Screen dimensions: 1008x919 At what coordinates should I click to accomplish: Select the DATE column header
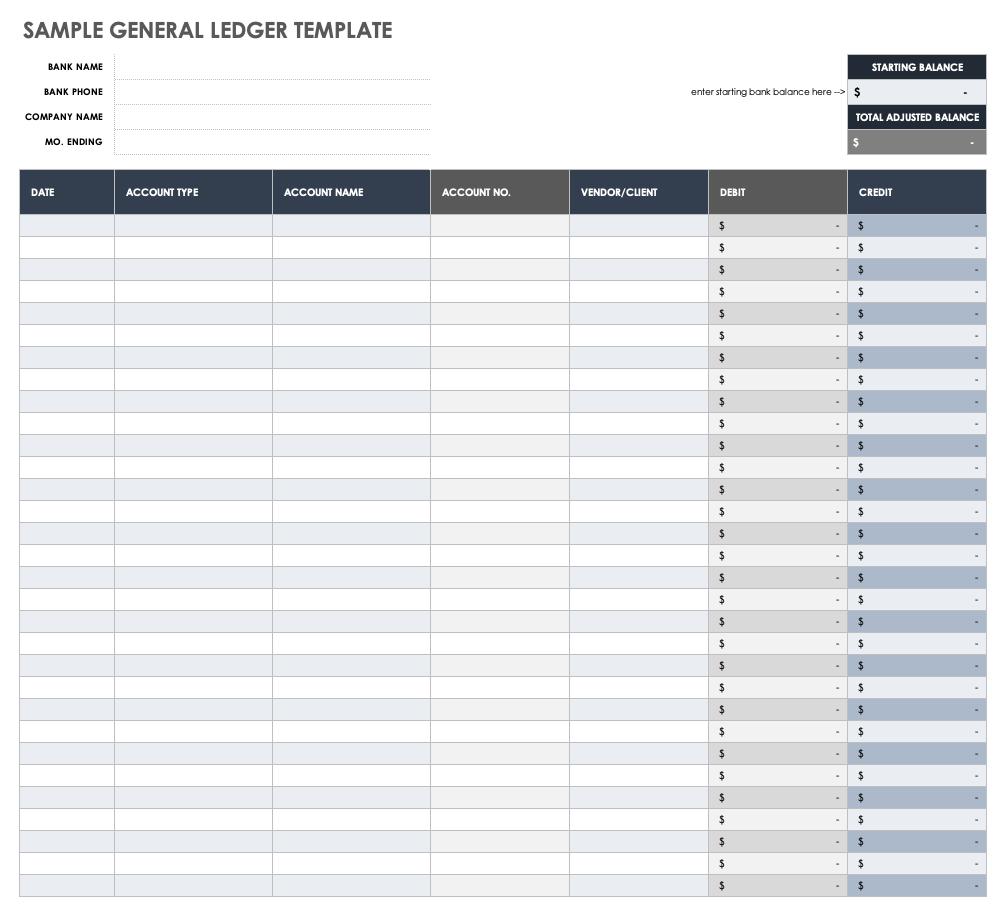coord(65,192)
